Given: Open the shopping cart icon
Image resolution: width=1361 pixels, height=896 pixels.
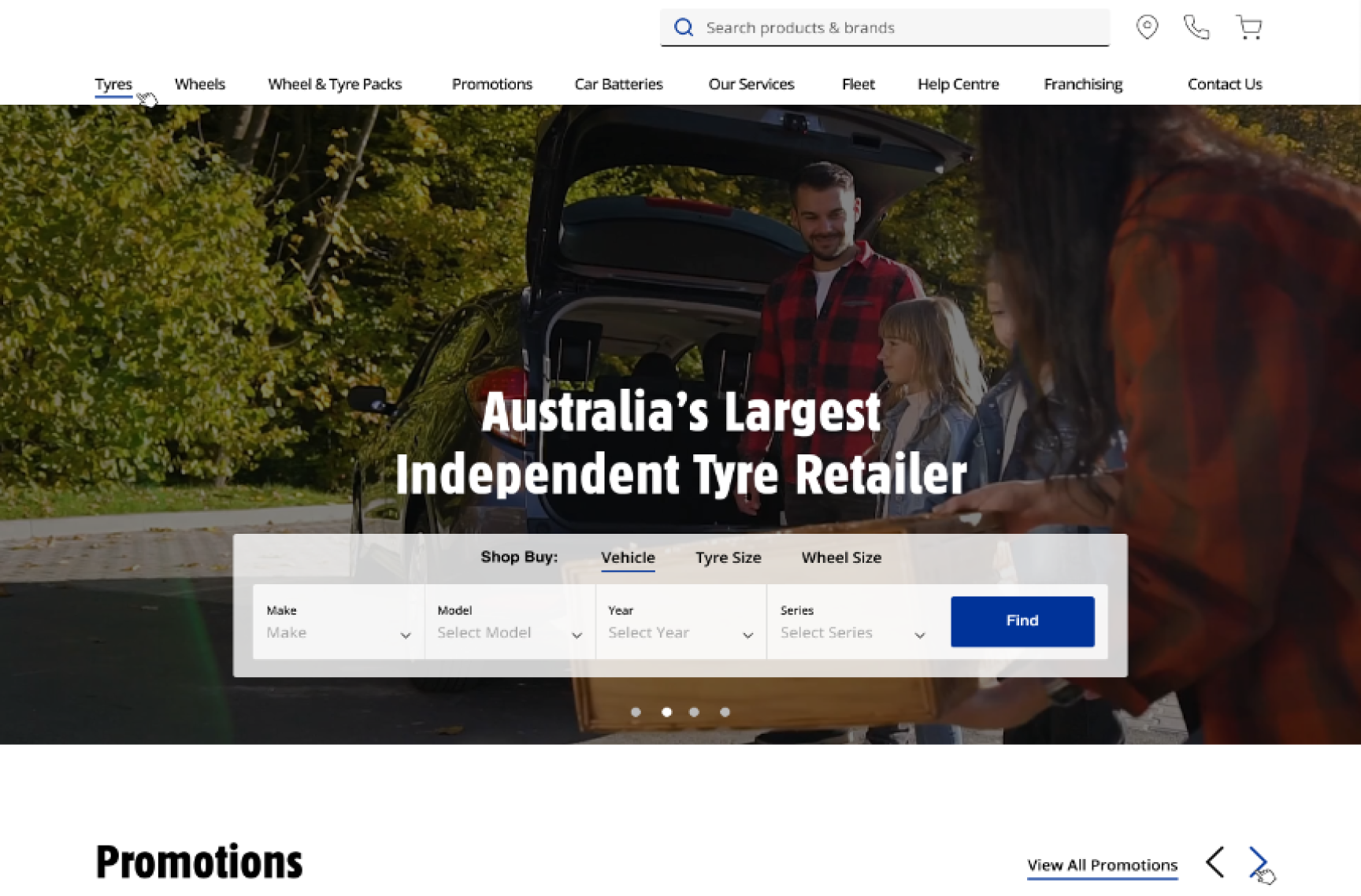Looking at the screenshot, I should [1248, 28].
